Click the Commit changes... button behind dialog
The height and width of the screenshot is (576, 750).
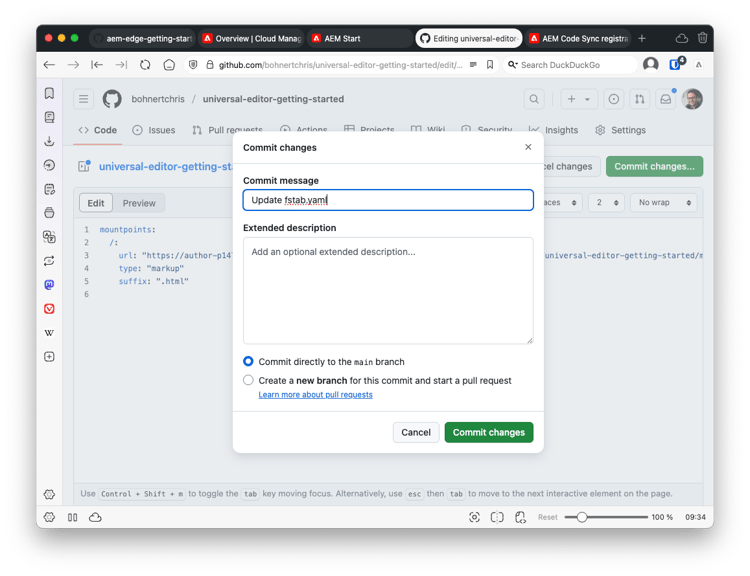pos(654,166)
